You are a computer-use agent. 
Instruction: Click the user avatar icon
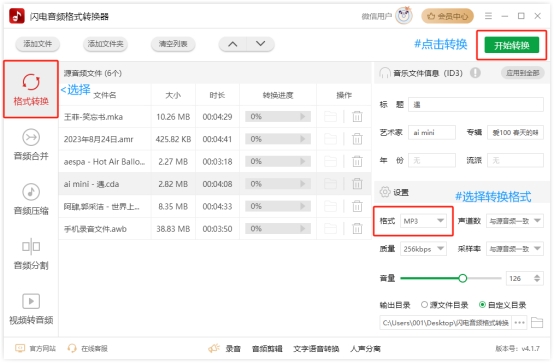404,16
